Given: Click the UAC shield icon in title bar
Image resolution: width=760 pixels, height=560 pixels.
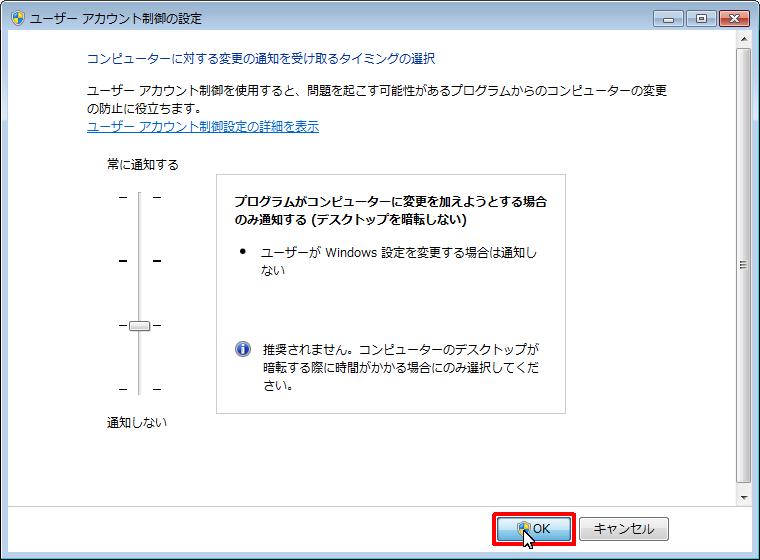Looking at the screenshot, I should pyautogui.click(x=18, y=19).
